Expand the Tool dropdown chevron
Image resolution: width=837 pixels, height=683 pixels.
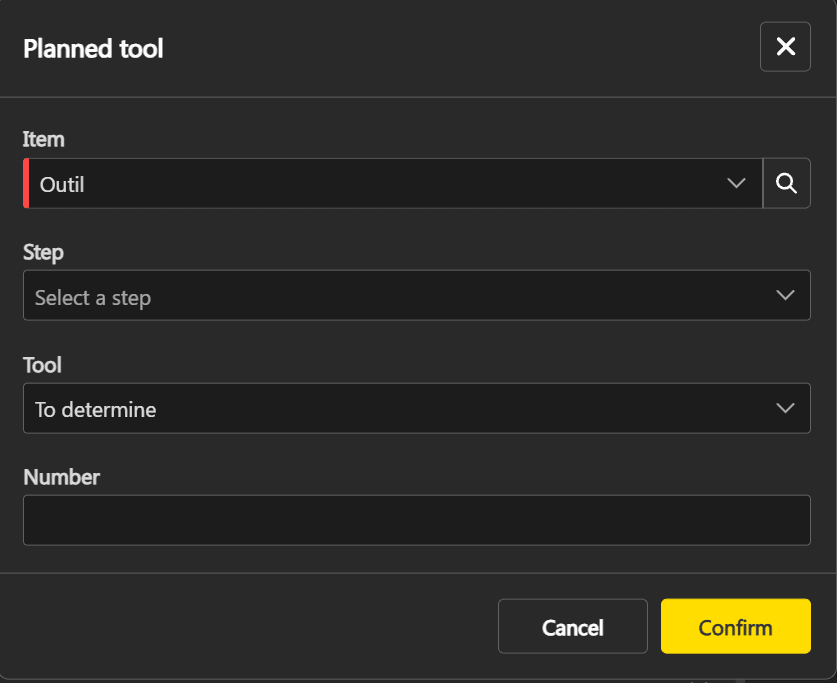(785, 408)
